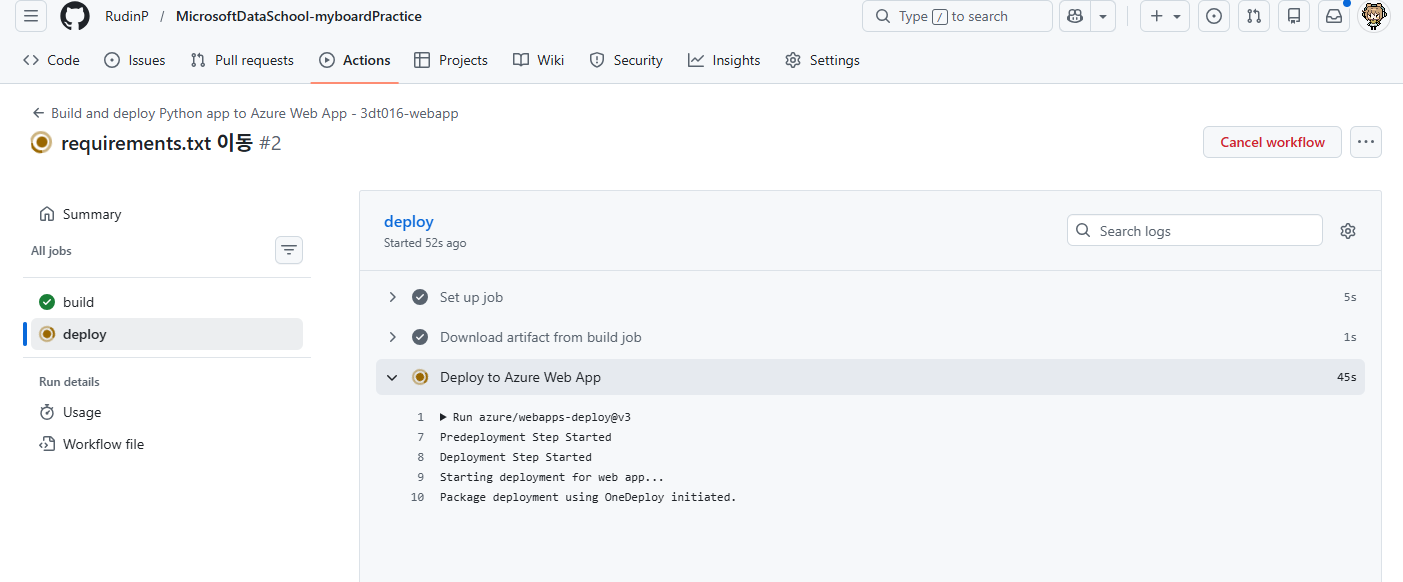The image size is (1403, 582).
Task: Open the Create new plus dropdown
Action: (x=1165, y=16)
